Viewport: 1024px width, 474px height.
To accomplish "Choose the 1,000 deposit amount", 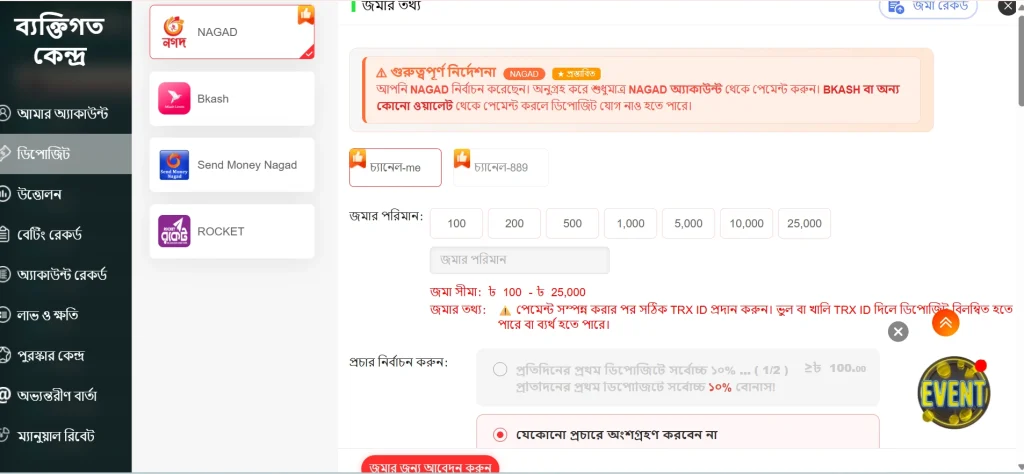I will (630, 223).
